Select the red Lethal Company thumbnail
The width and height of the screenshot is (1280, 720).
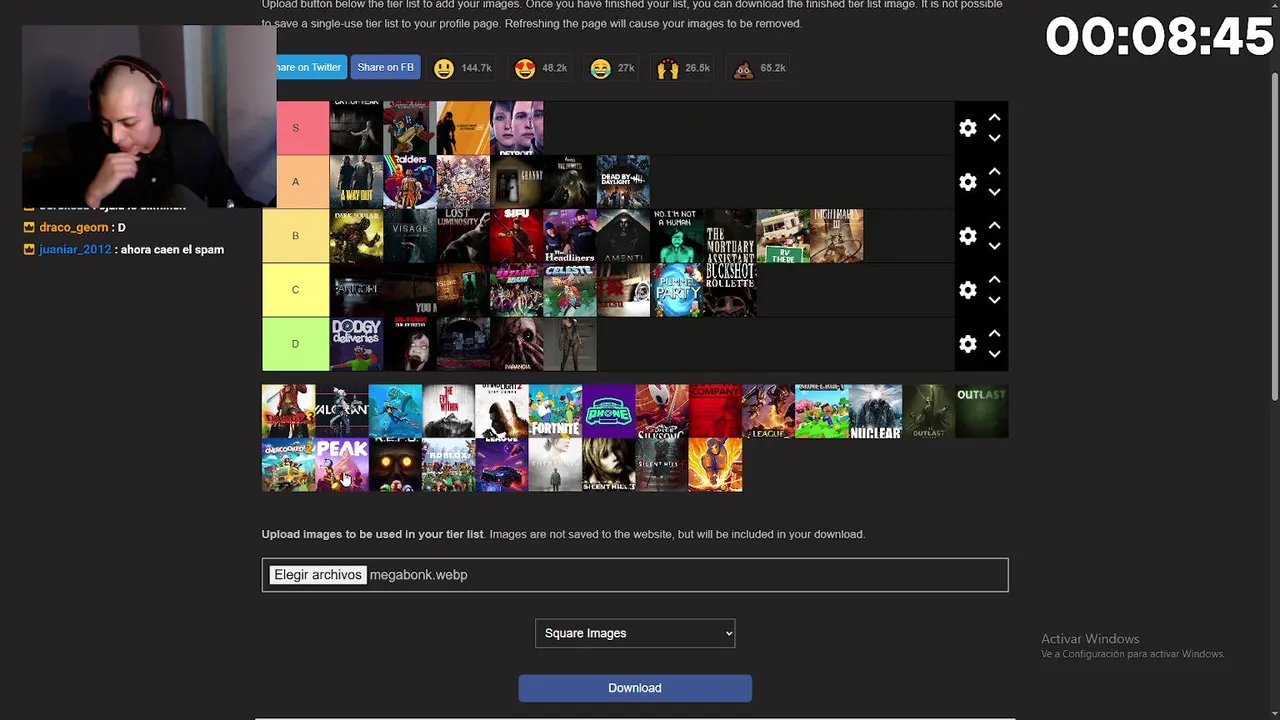715,411
